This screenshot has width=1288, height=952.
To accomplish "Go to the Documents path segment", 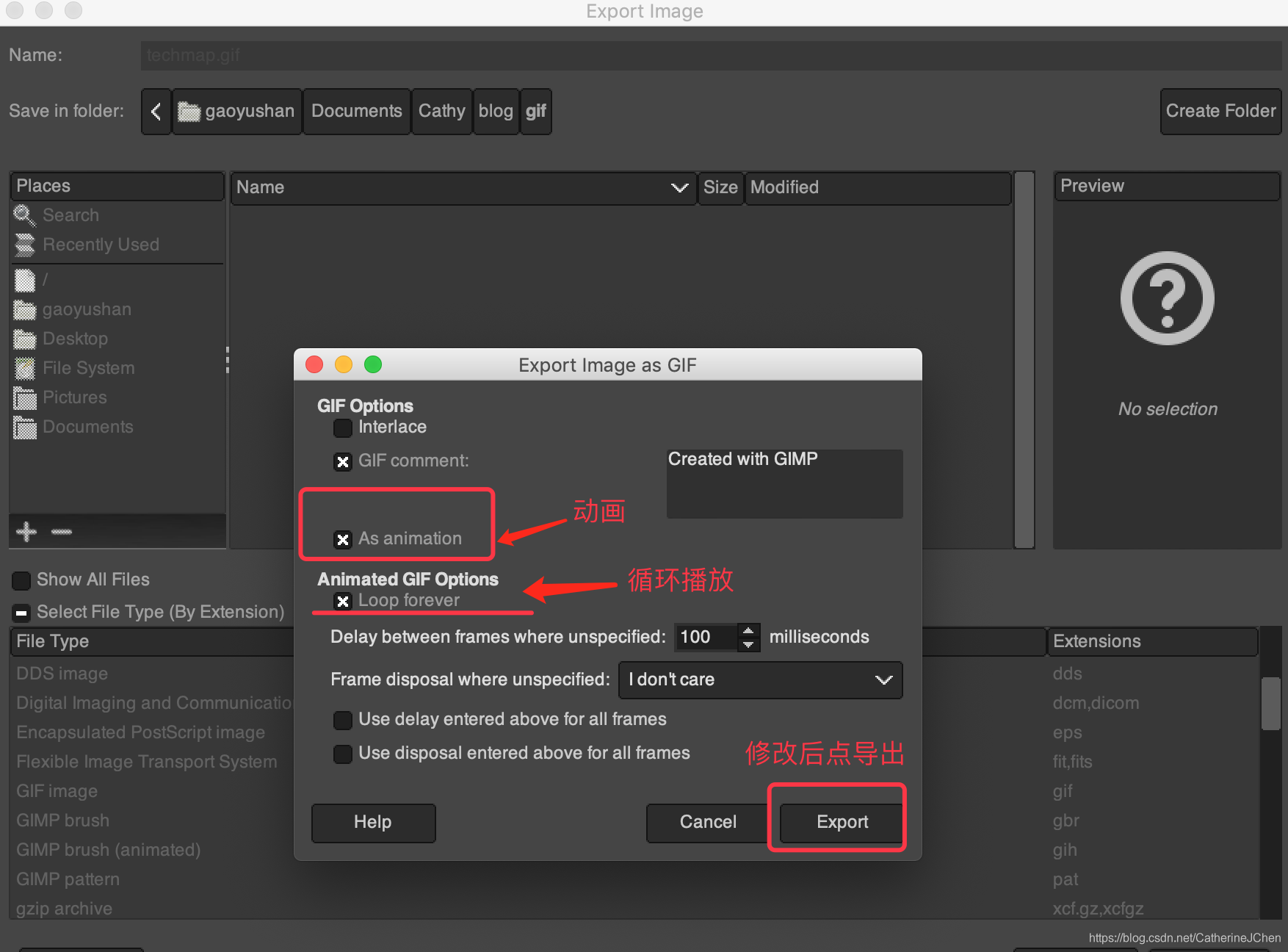I will click(x=357, y=111).
